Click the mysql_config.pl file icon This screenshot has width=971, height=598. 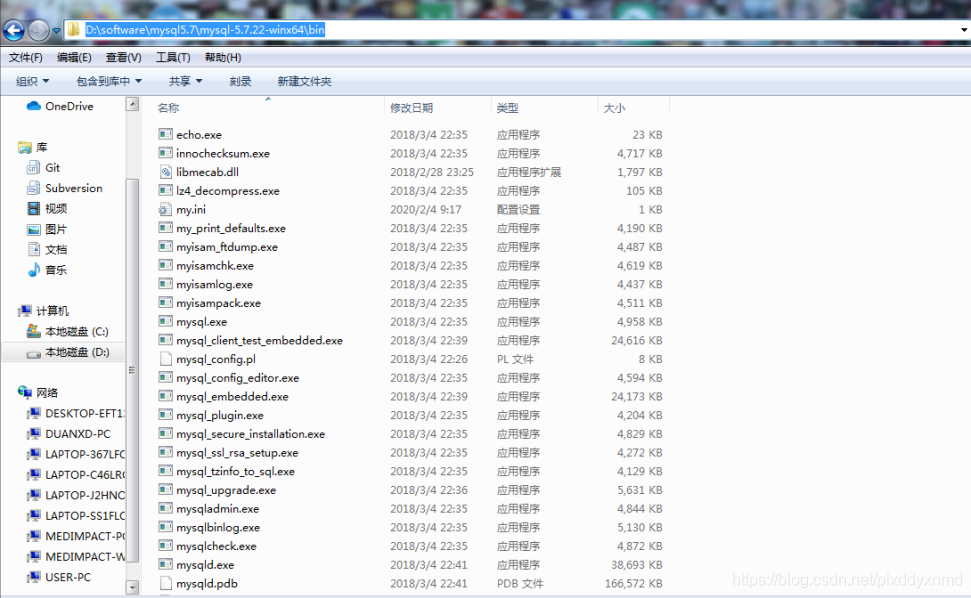(x=165, y=359)
